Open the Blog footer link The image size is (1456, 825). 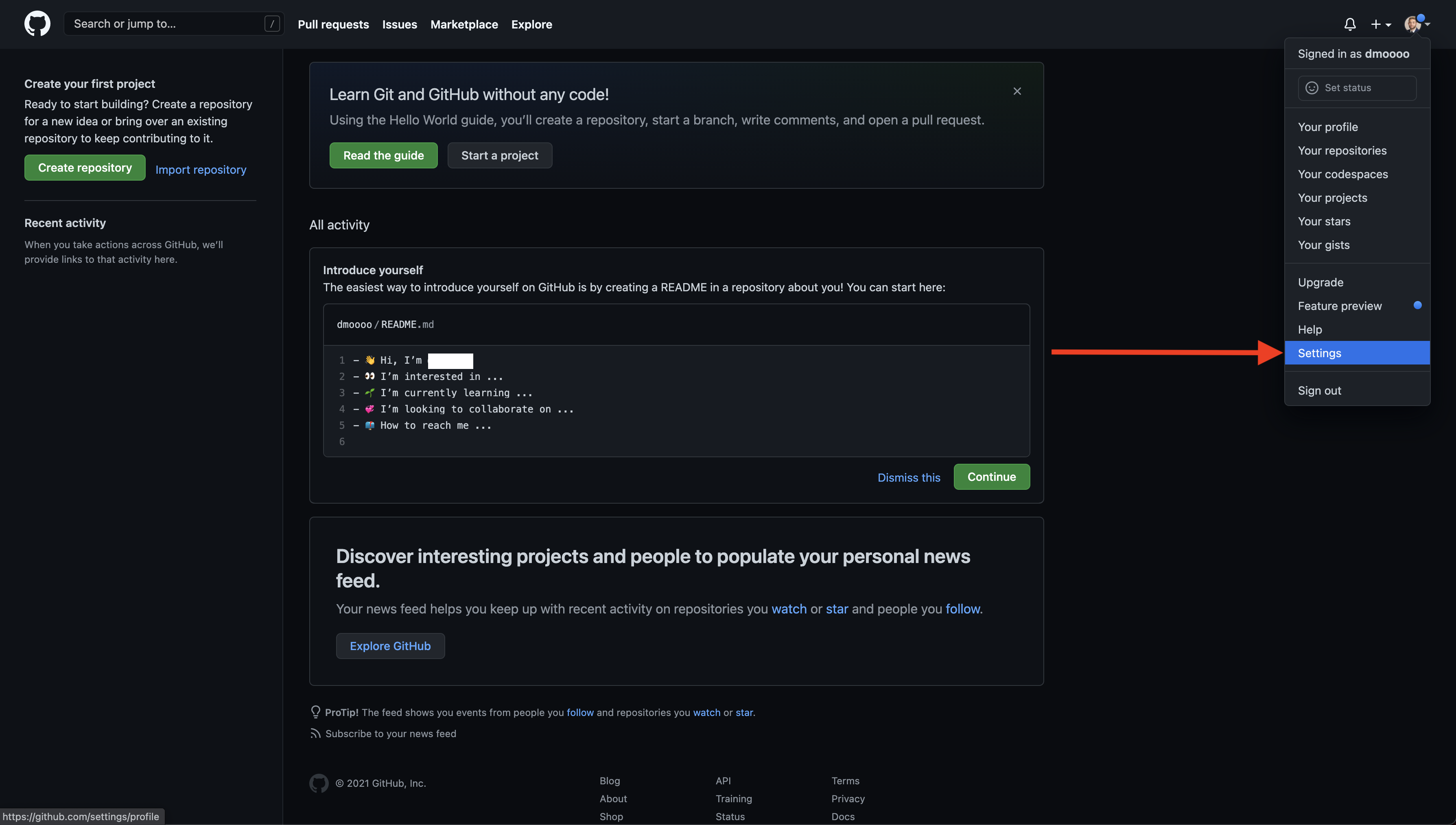(610, 781)
